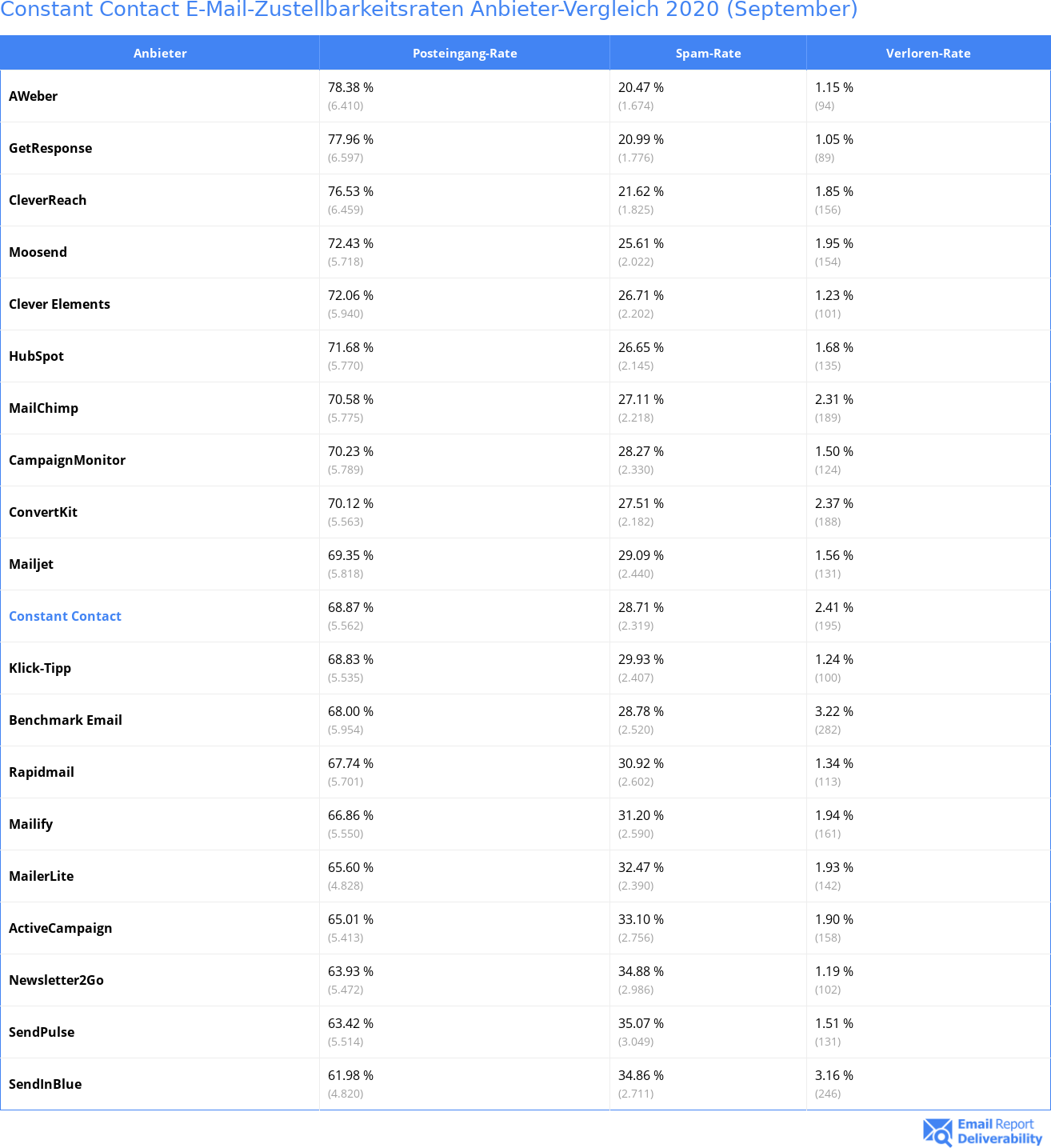Image resolution: width=1051 pixels, height=1148 pixels.
Task: Click the Klick-Tipp provider name
Action: pyautogui.click(x=40, y=668)
